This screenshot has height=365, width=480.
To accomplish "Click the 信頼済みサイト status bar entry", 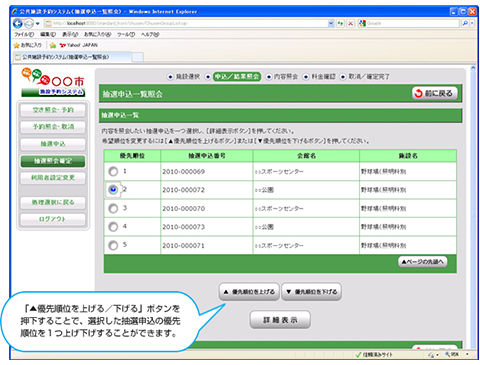I will coord(374,355).
